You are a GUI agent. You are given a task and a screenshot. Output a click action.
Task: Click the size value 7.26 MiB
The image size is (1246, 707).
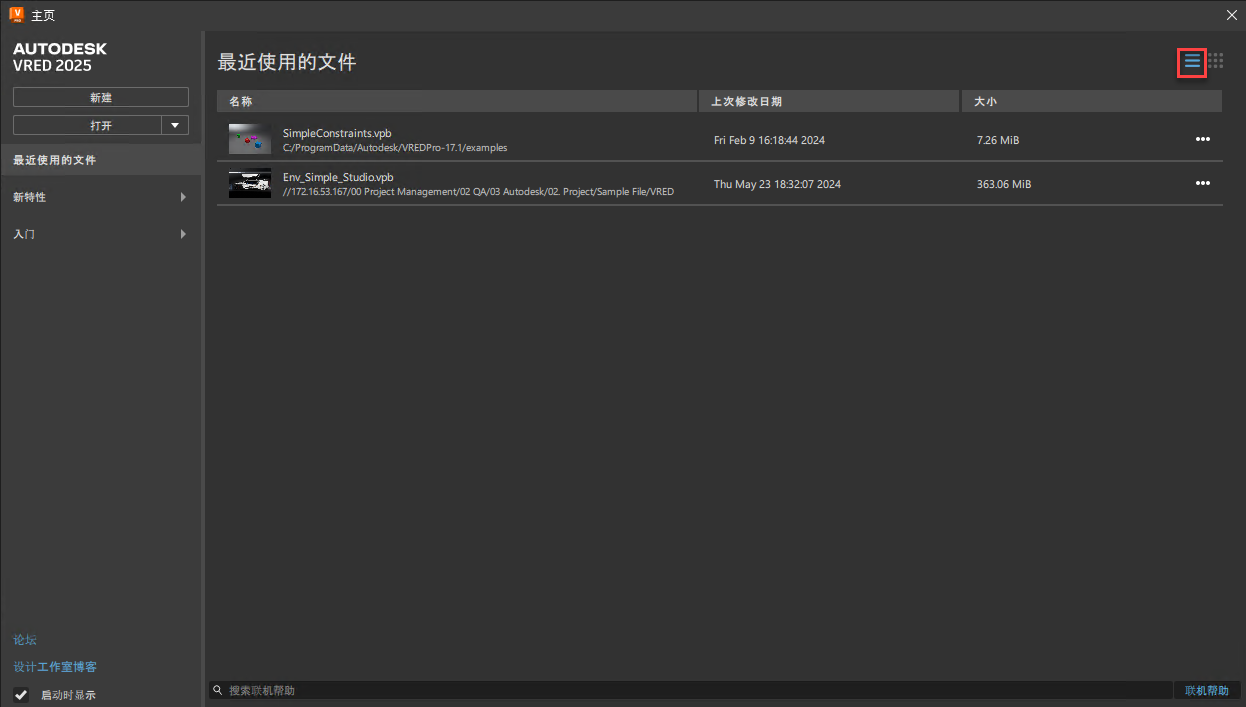(x=998, y=140)
